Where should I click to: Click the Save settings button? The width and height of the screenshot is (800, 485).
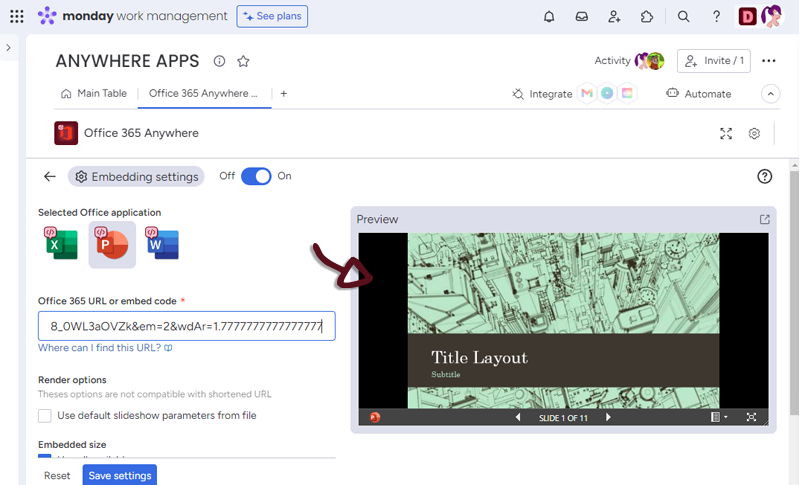pos(119,475)
